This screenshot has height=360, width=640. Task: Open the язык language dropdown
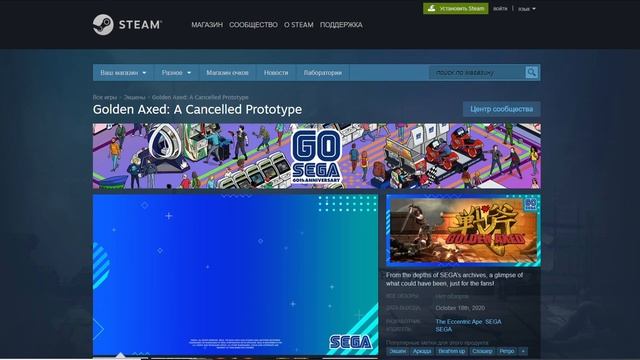pos(527,9)
